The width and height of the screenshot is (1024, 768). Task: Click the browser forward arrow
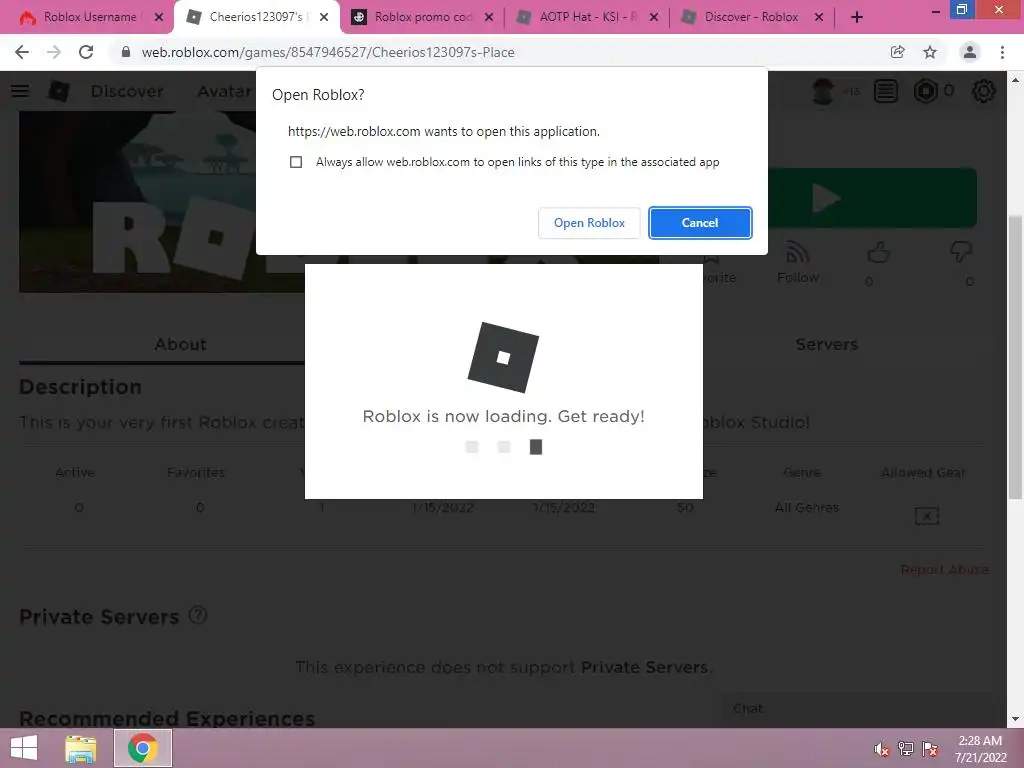(54, 52)
